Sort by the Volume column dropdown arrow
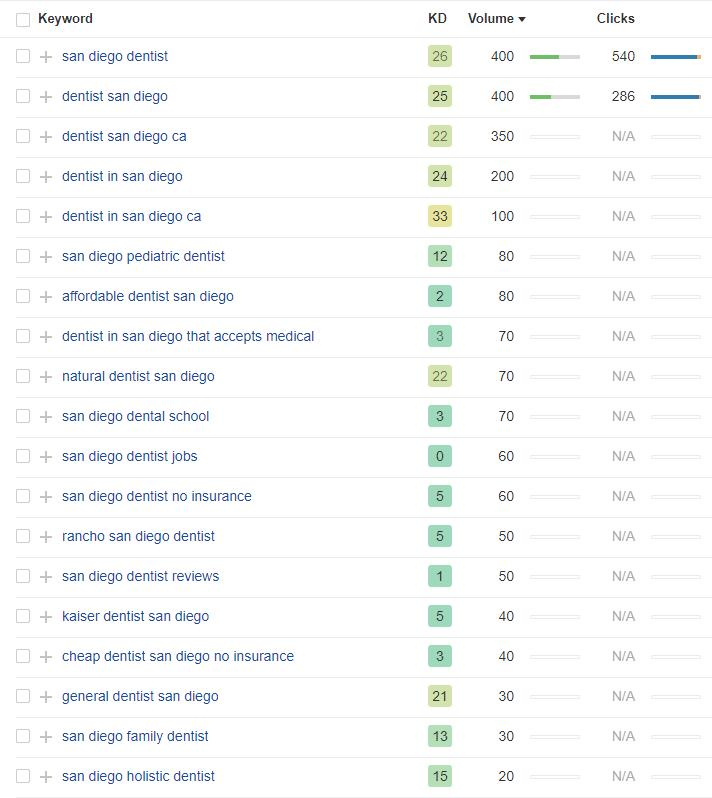This screenshot has width=712, height=798. pos(522,19)
